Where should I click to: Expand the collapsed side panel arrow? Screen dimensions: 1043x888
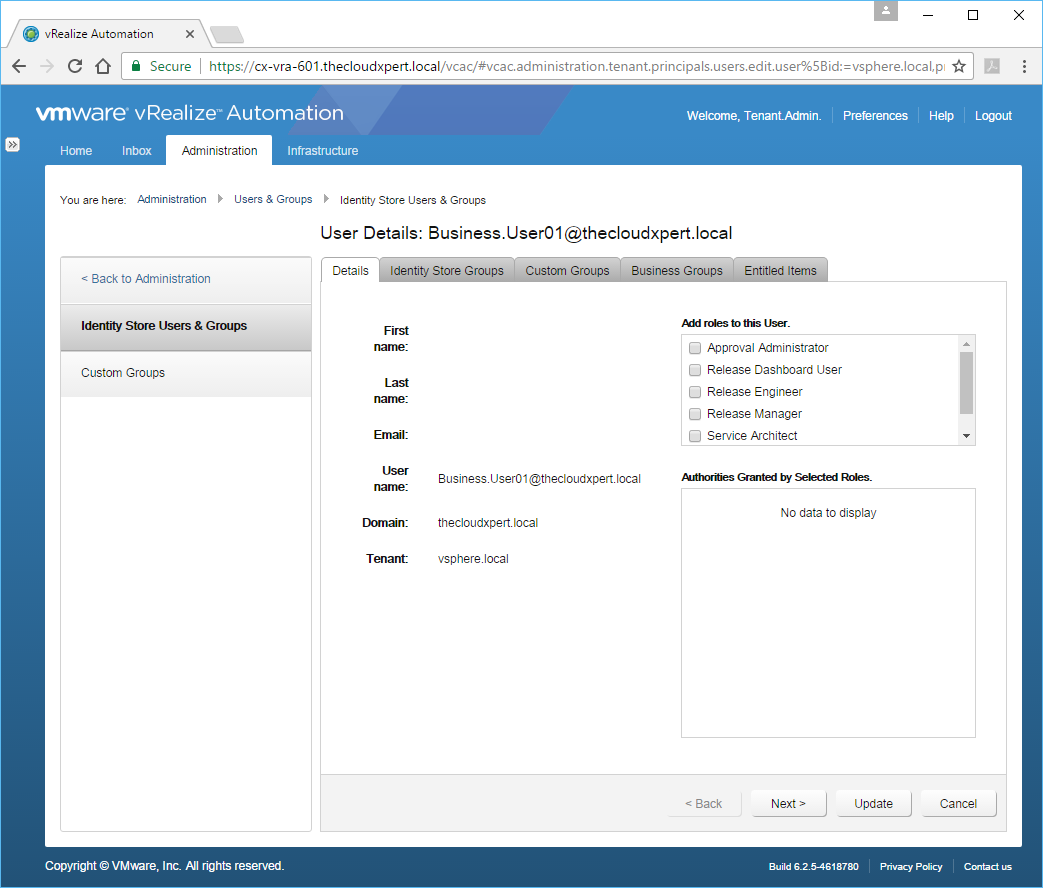[13, 144]
